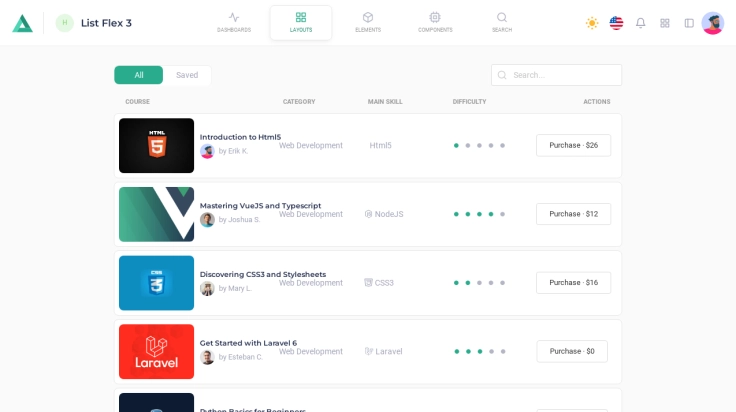The height and width of the screenshot is (412, 736).
Task: Toggle the side panel icon
Action: click(689, 23)
